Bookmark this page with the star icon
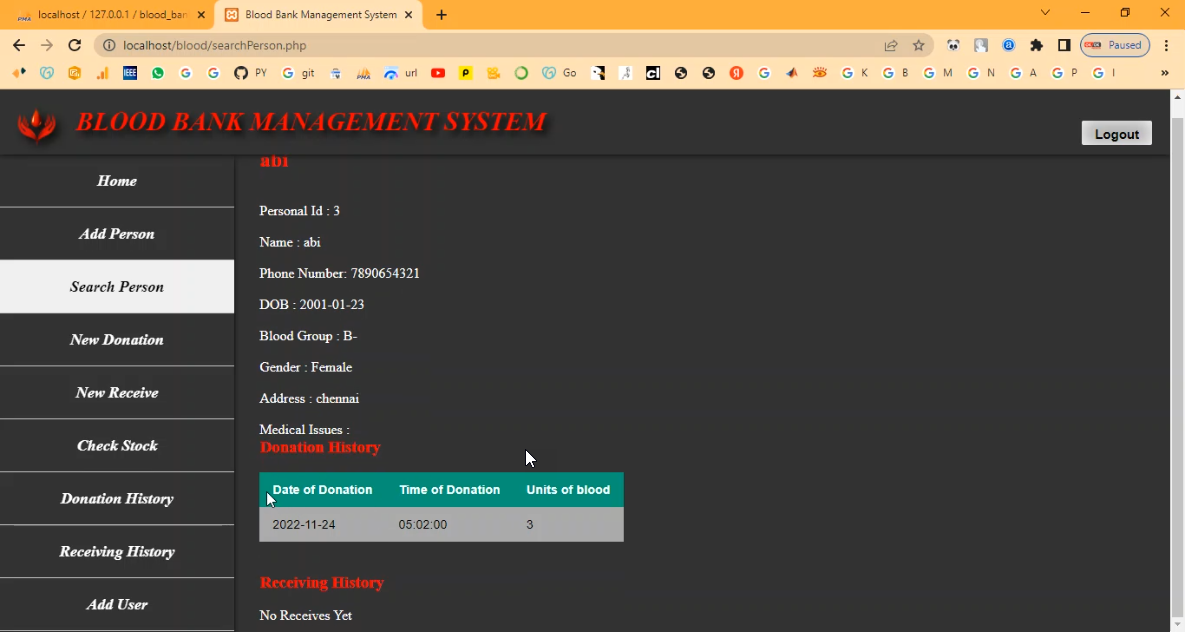The image size is (1185, 632). (x=918, y=45)
